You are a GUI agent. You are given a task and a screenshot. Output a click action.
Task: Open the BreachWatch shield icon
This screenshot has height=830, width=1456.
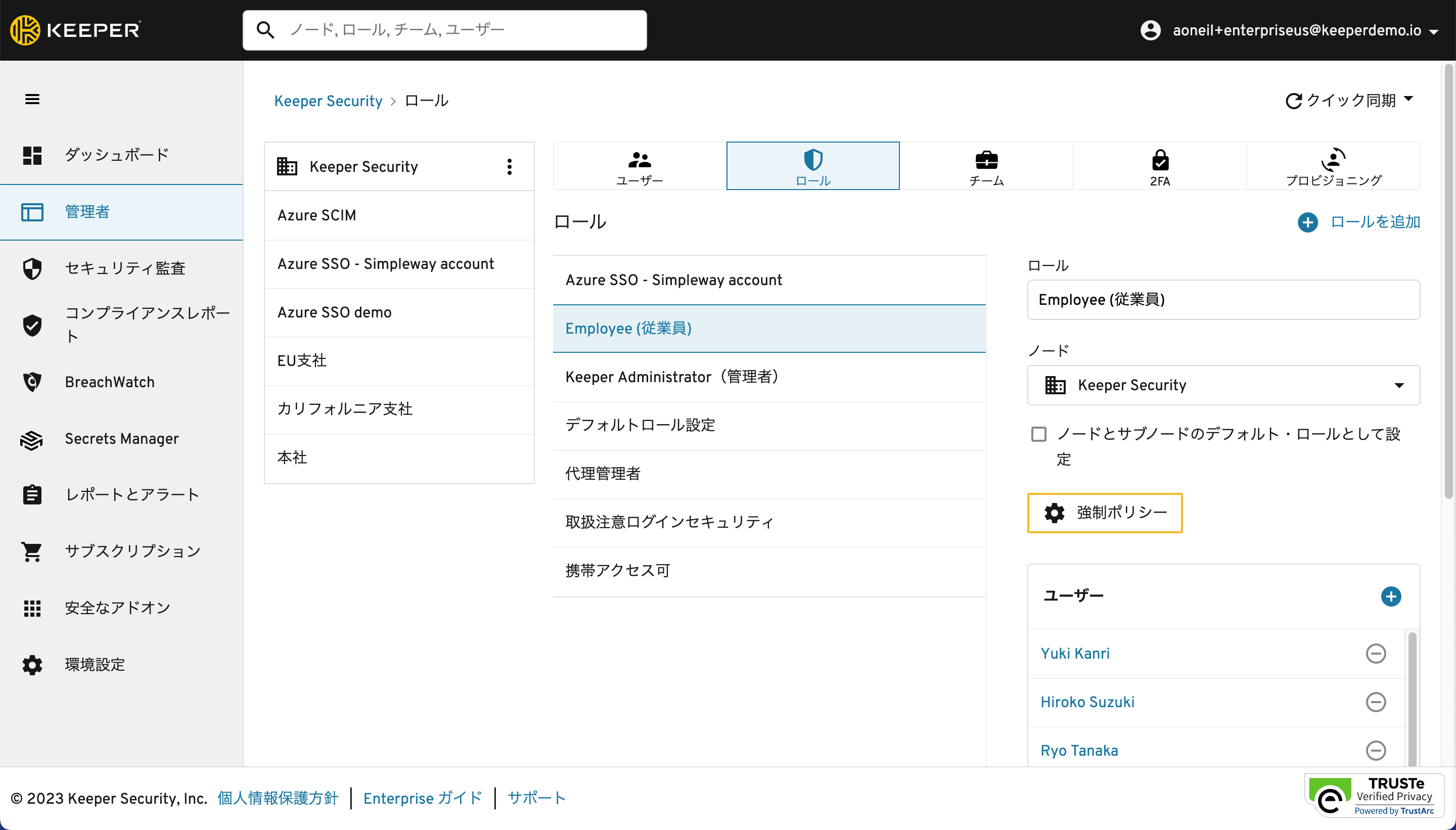click(32, 382)
